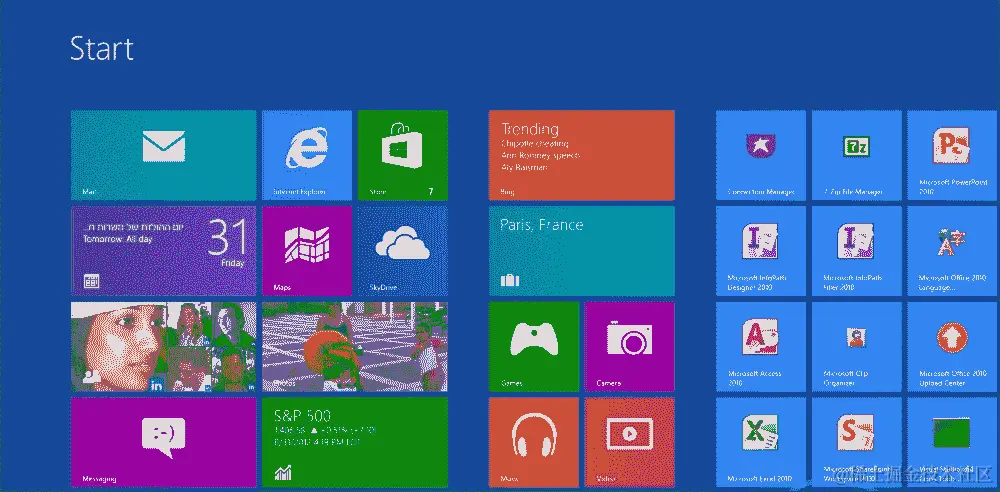The height and width of the screenshot is (492, 1000).
Task: Open Microsoft Office 2010 Language tile
Action: click(952, 251)
